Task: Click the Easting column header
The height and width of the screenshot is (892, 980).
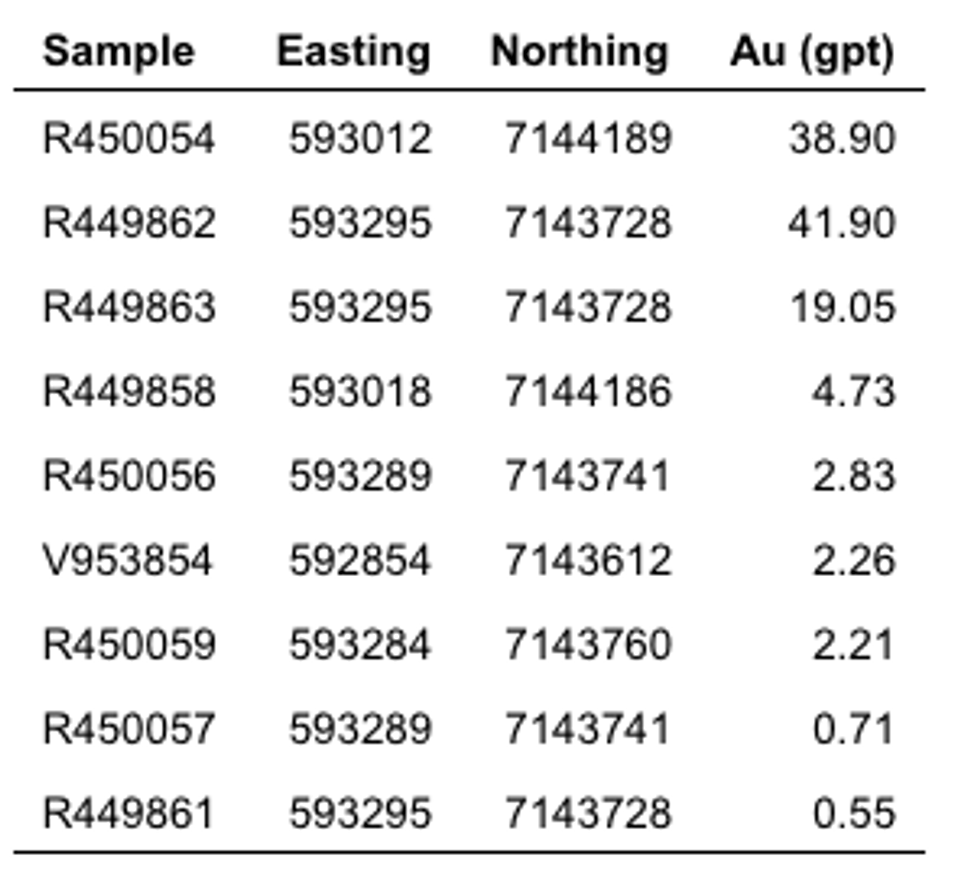Action: click(x=354, y=51)
